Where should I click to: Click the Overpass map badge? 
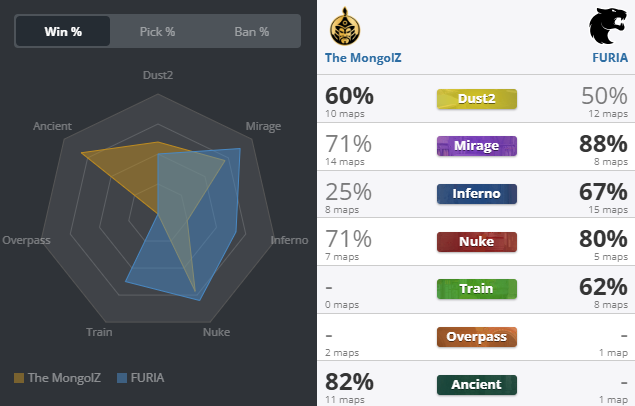coord(477,337)
